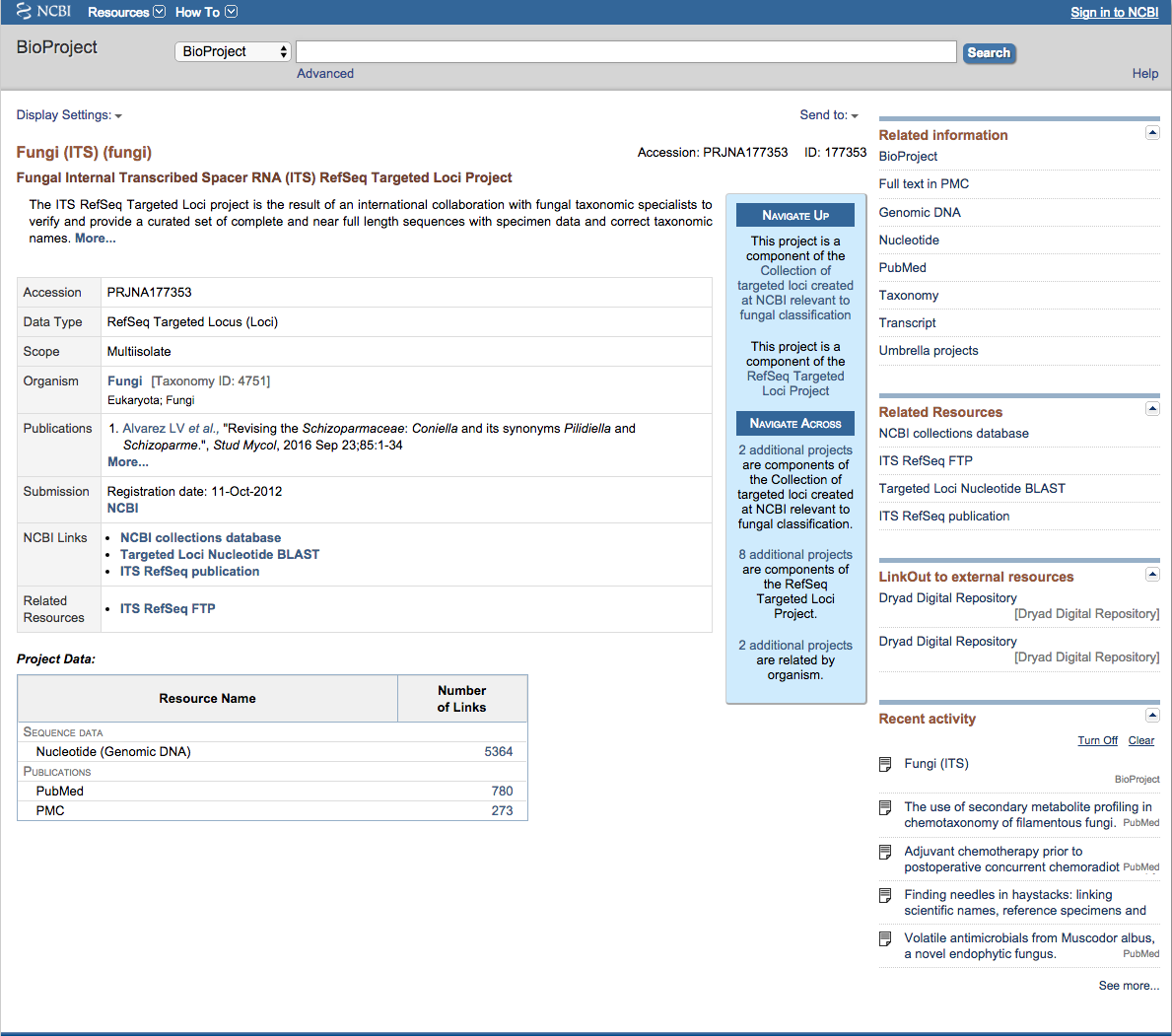The height and width of the screenshot is (1036, 1172).
Task: Open Genomic DNA related link
Action: pos(920,212)
